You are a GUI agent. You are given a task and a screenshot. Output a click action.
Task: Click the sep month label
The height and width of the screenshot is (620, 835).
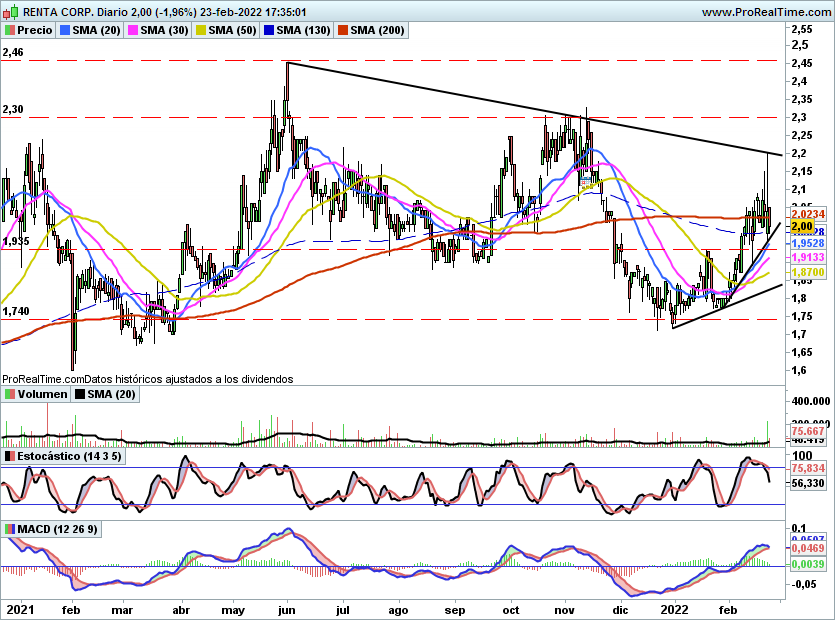(454, 610)
